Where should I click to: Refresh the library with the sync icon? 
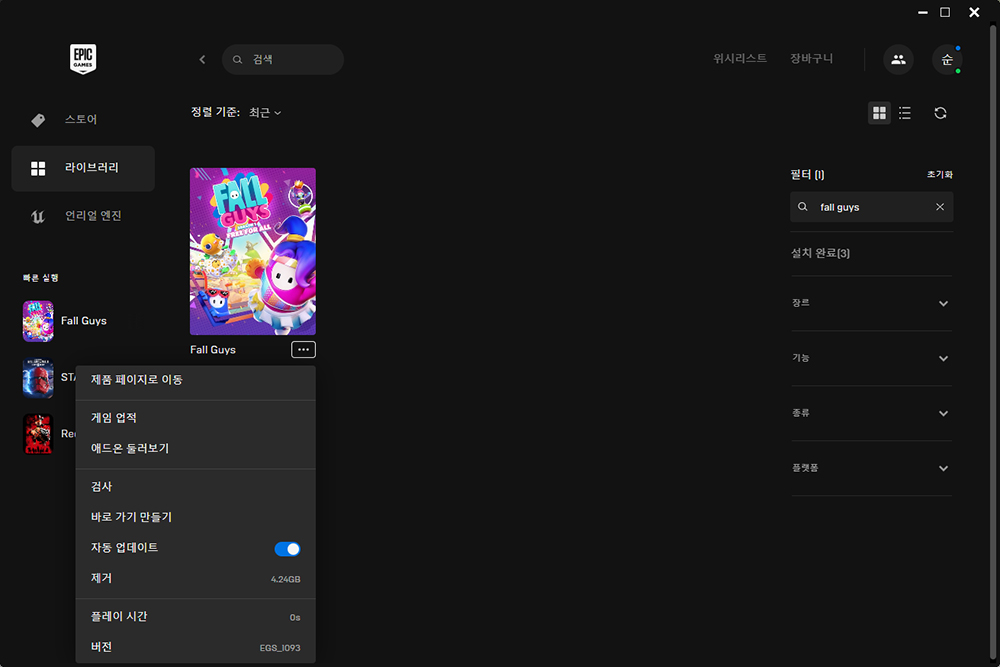(x=940, y=113)
